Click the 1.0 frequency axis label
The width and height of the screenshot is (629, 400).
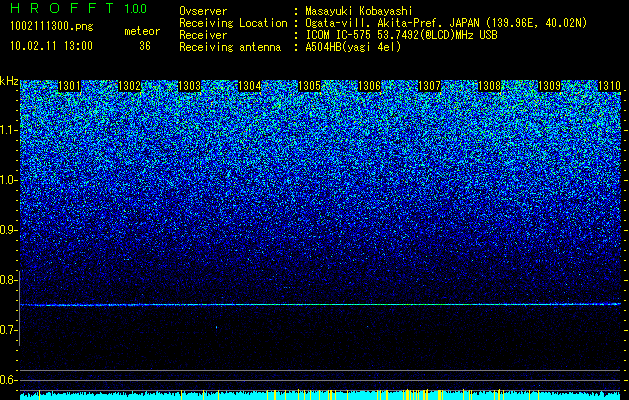pos(9,180)
